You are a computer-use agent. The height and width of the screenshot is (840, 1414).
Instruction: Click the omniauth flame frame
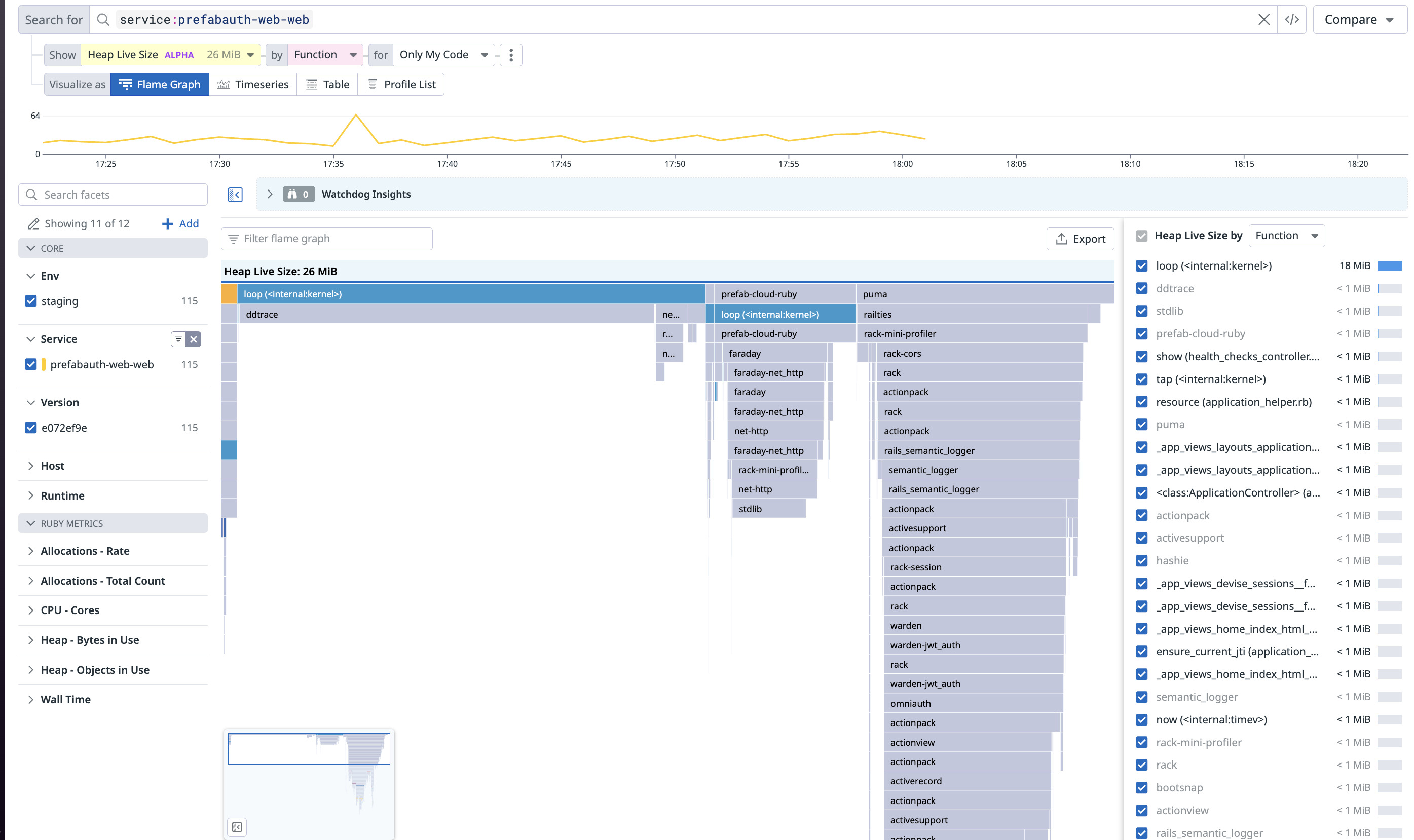973,704
